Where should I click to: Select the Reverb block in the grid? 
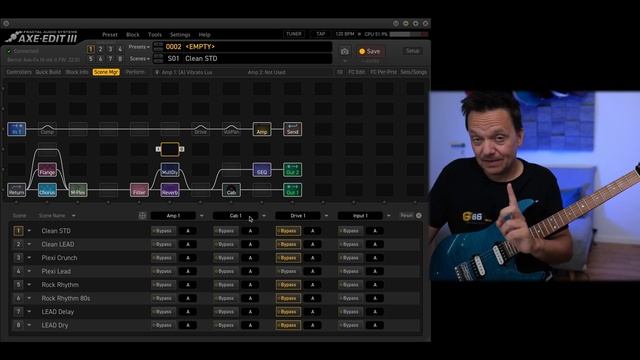[x=170, y=190]
